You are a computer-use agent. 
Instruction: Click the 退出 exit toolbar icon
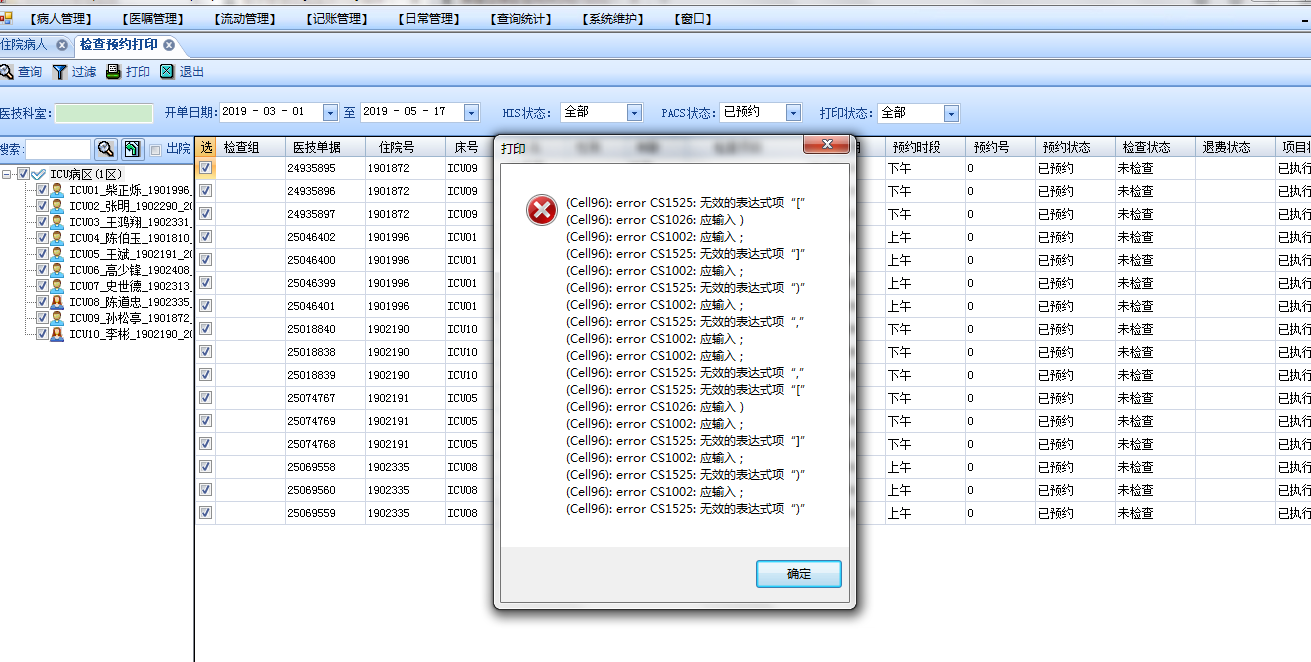tap(167, 72)
